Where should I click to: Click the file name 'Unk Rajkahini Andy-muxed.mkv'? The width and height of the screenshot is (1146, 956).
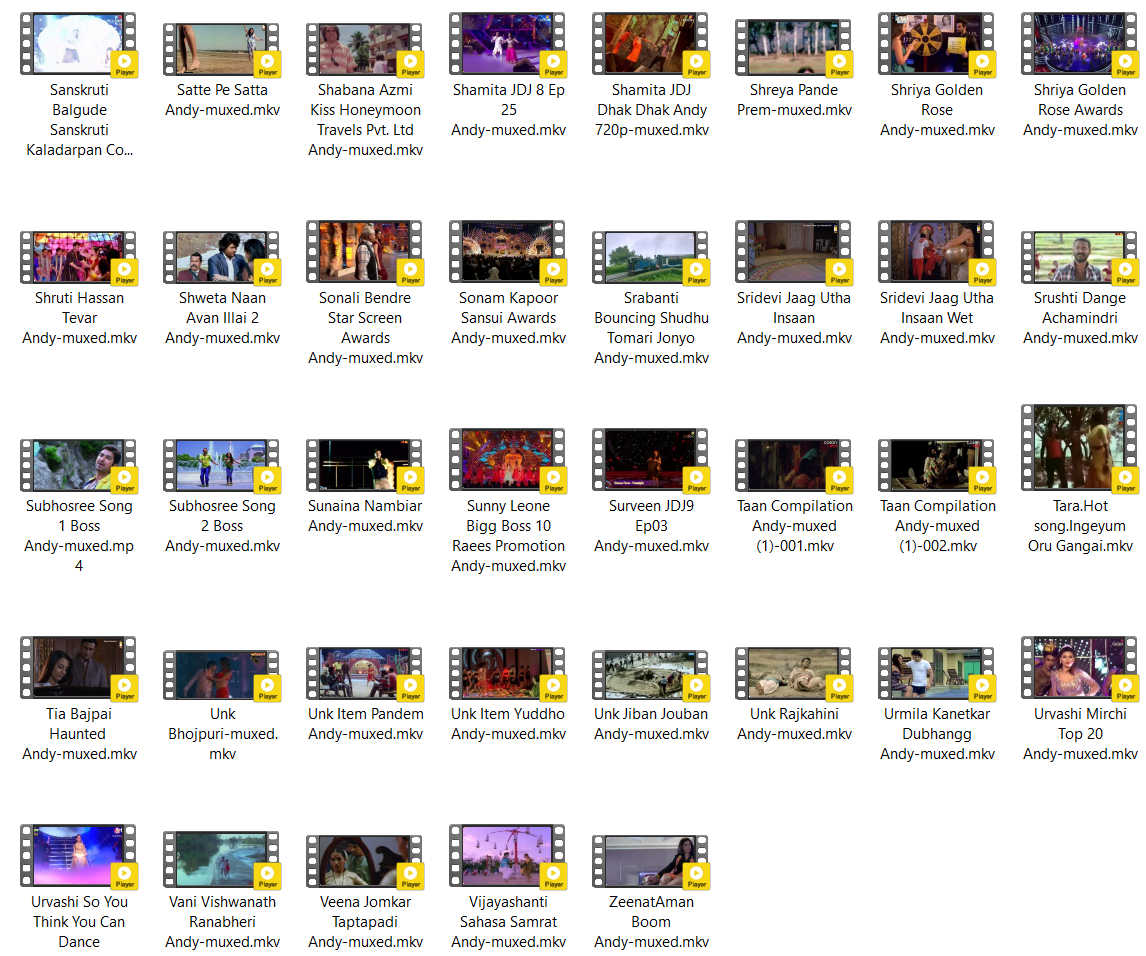click(x=794, y=724)
